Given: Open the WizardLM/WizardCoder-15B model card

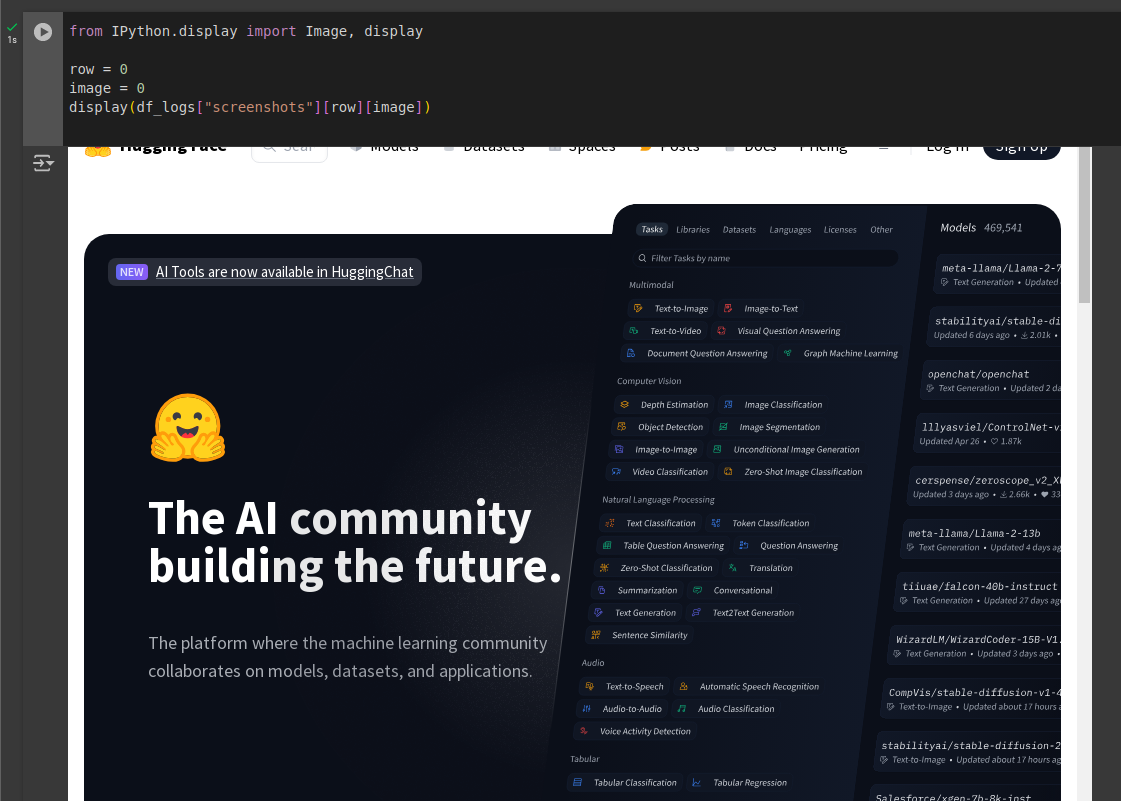Looking at the screenshot, I should tap(975, 646).
